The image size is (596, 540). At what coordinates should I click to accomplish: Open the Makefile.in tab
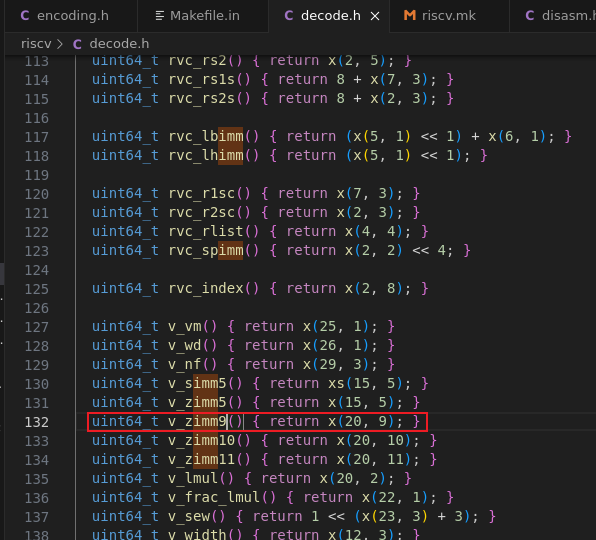pyautogui.click(x=203, y=16)
